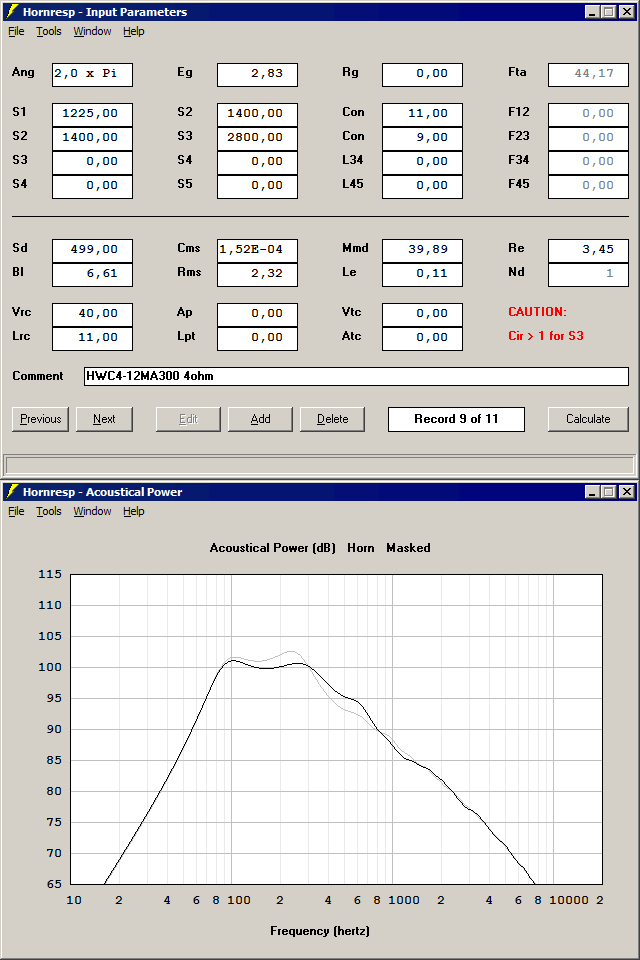Click the Masked label above the chart
The image size is (640, 960).
(408, 548)
